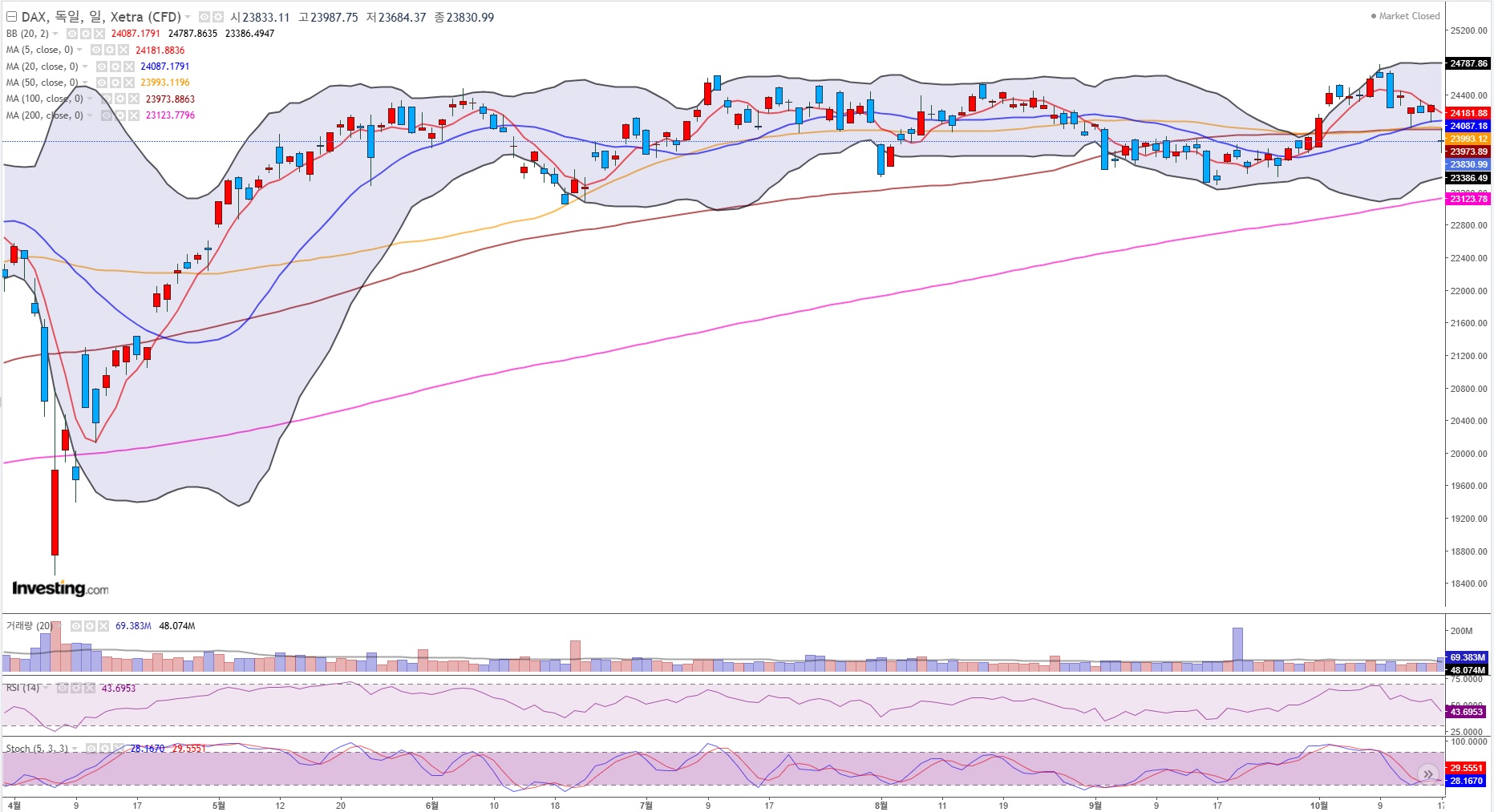Hide the 거래량 (20) volume indicator

tap(75, 626)
